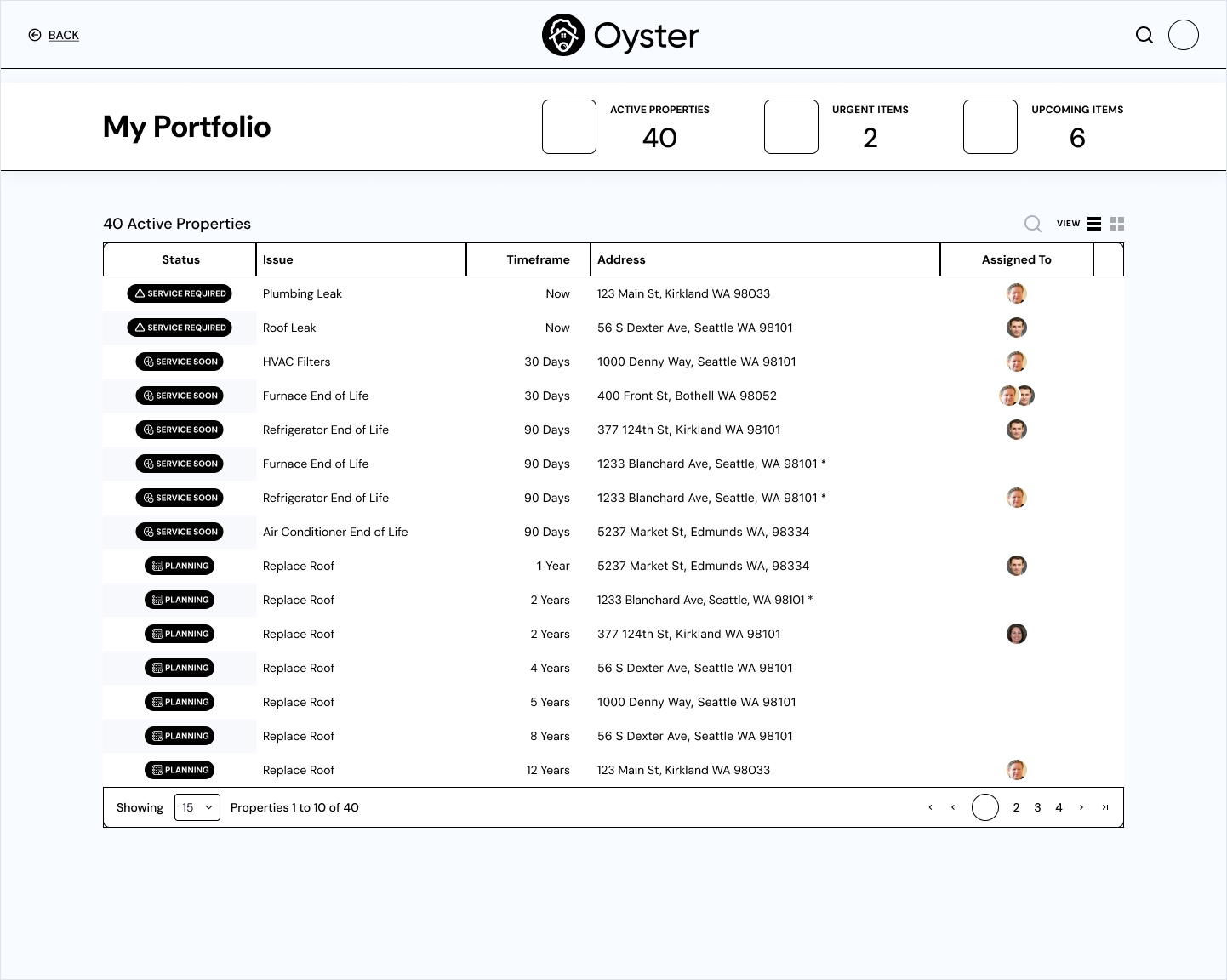Click Planning badge for 1 Year Replace Roof
This screenshot has height=980, width=1227.
pyautogui.click(x=180, y=566)
